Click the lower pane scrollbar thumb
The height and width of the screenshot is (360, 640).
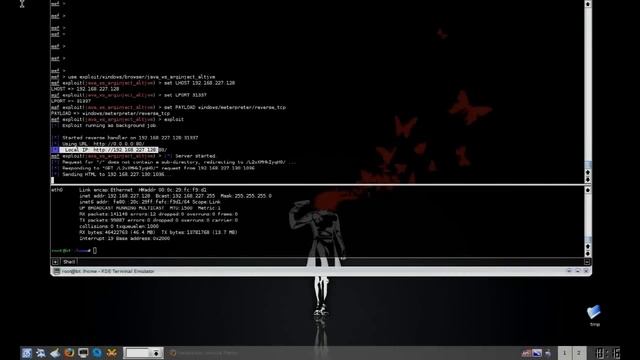588,239
